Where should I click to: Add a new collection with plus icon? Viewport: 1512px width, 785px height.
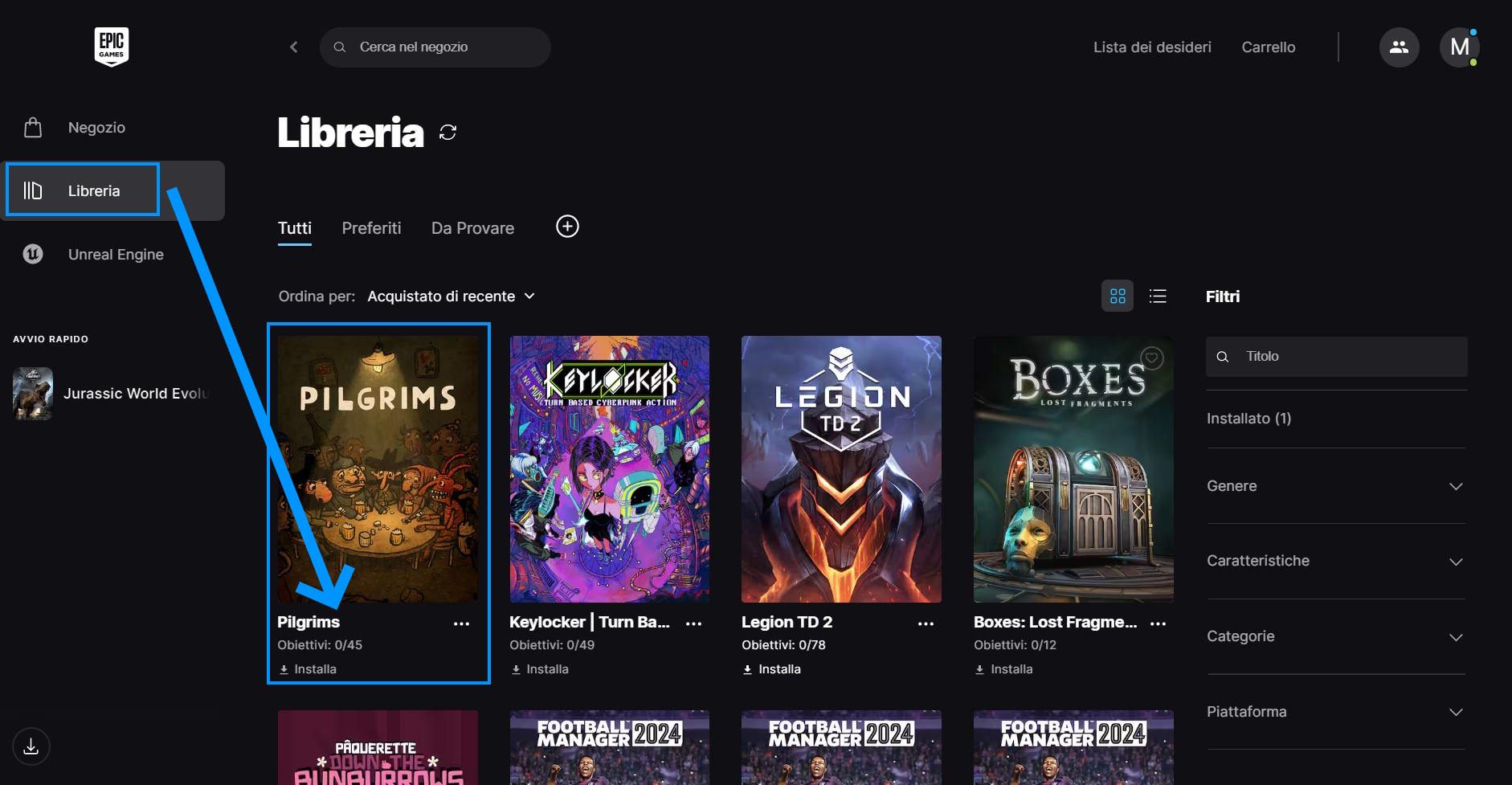point(567,227)
